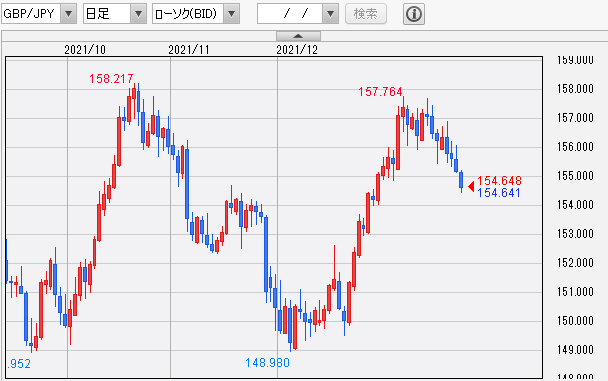Click the 155.000 price axis label
The width and height of the screenshot is (608, 381).
[575, 176]
